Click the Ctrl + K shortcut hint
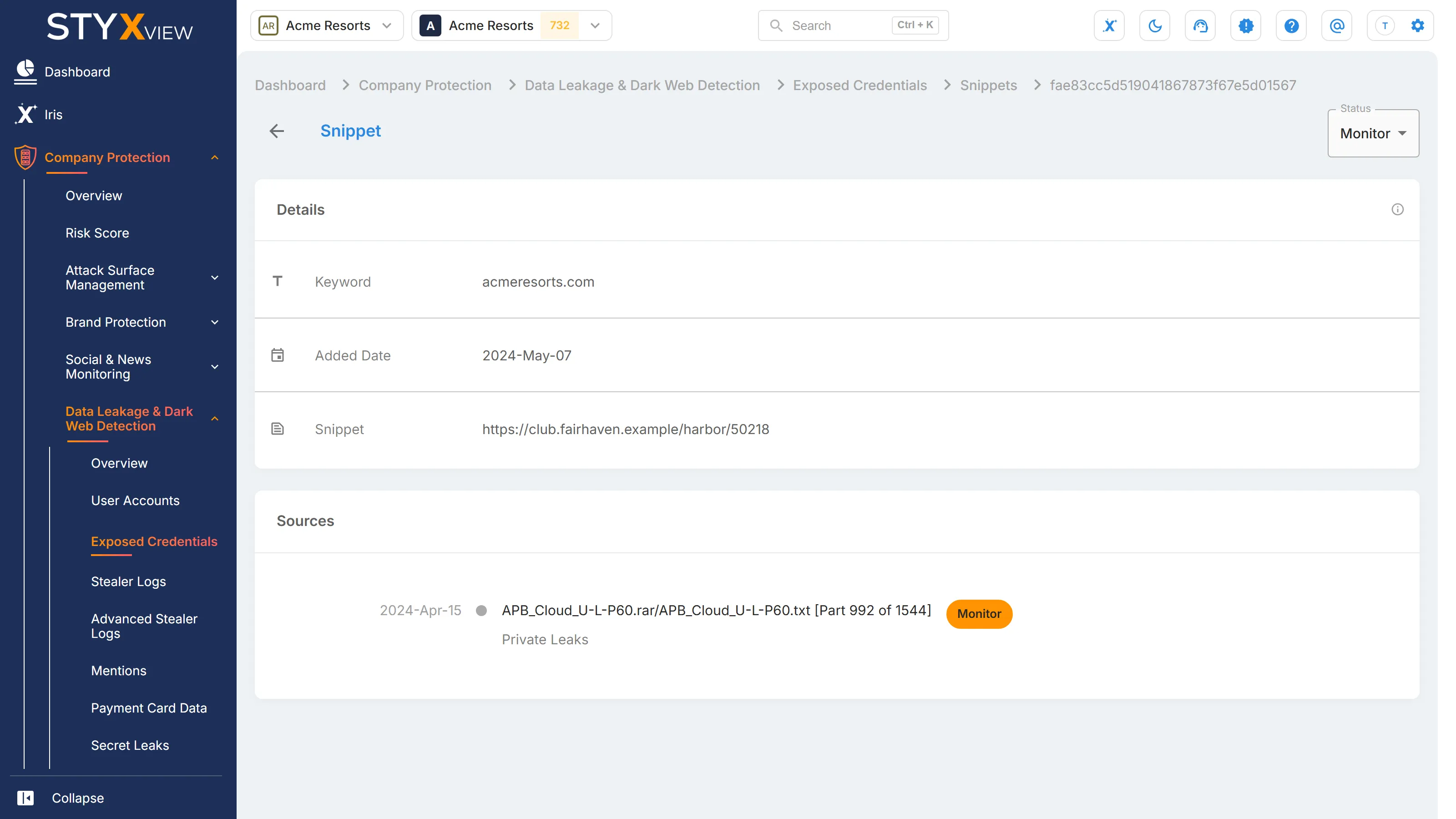 tap(915, 25)
